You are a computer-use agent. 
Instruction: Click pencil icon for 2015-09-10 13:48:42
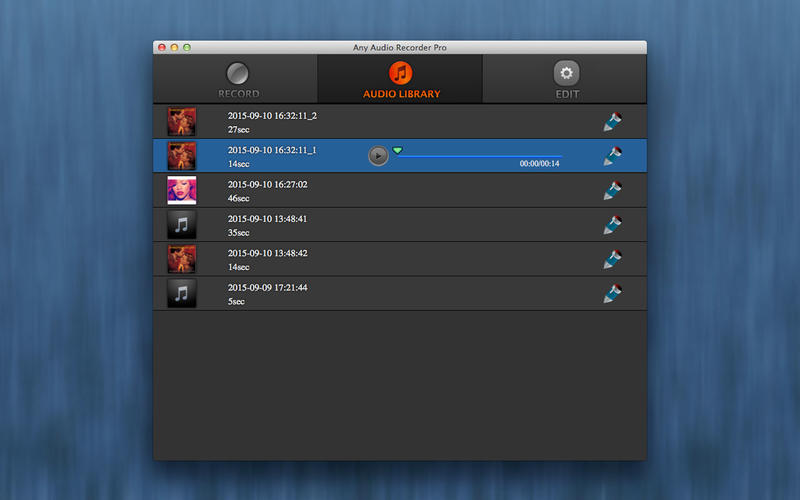(x=612, y=259)
